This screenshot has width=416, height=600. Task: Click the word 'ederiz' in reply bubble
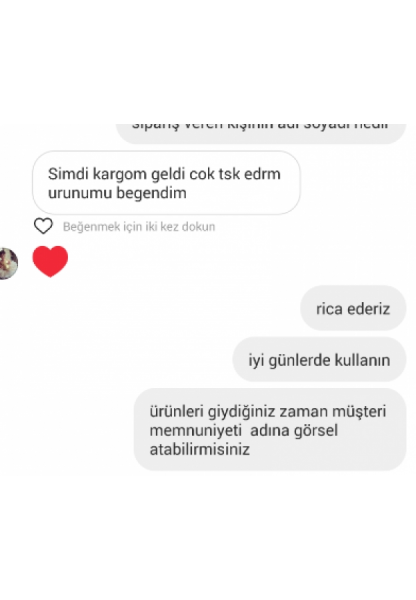pyautogui.click(x=368, y=309)
